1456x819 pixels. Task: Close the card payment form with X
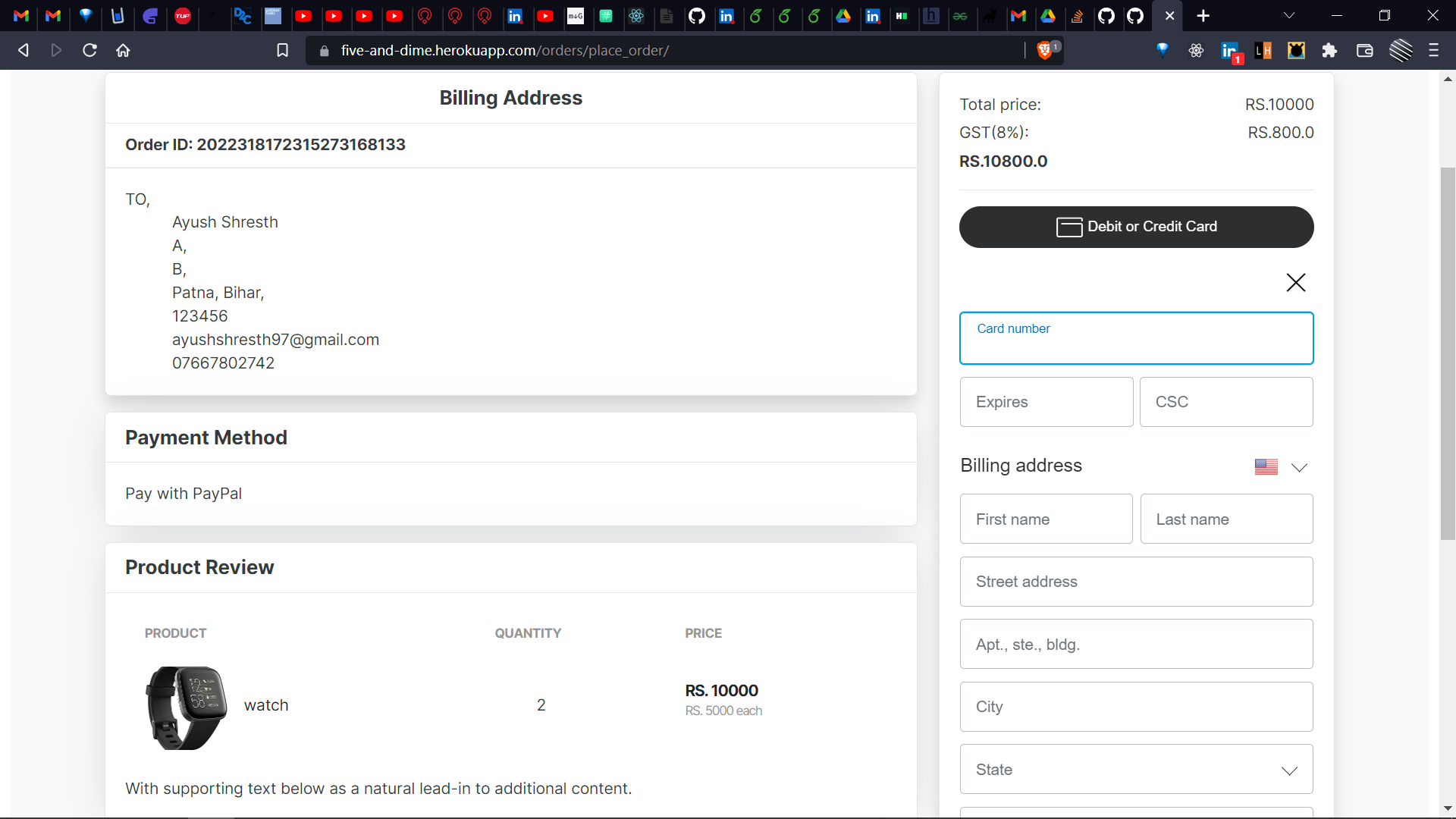[x=1296, y=282]
